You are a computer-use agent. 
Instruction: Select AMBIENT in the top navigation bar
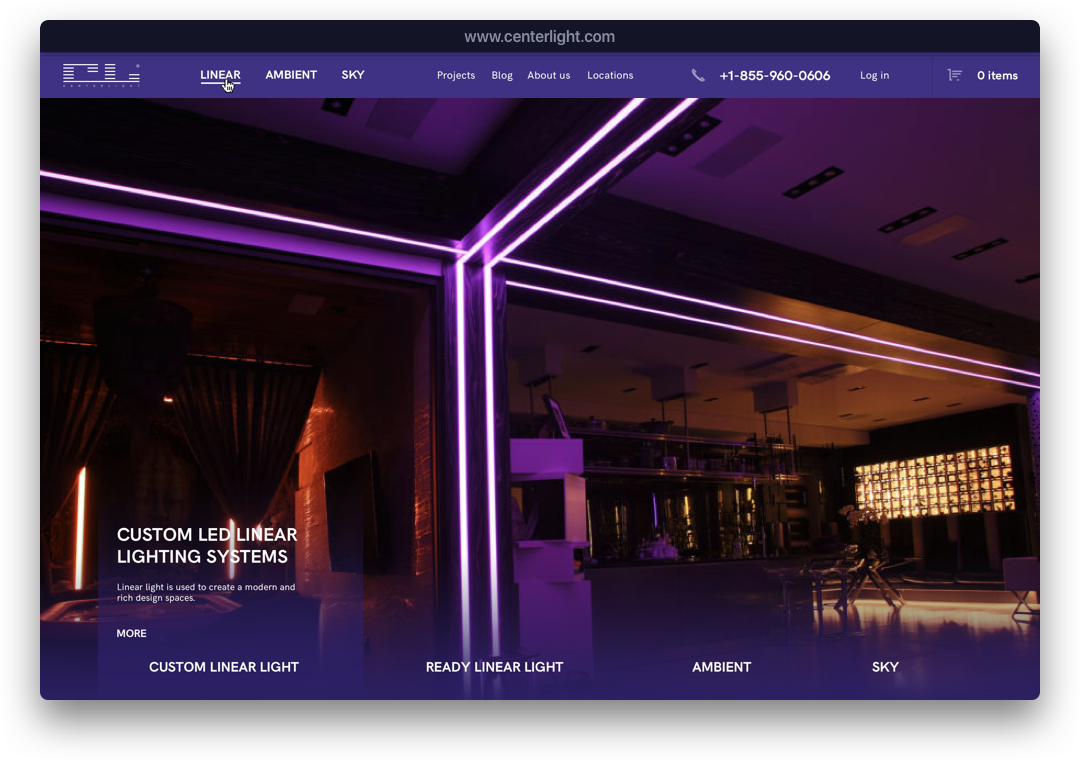point(291,75)
